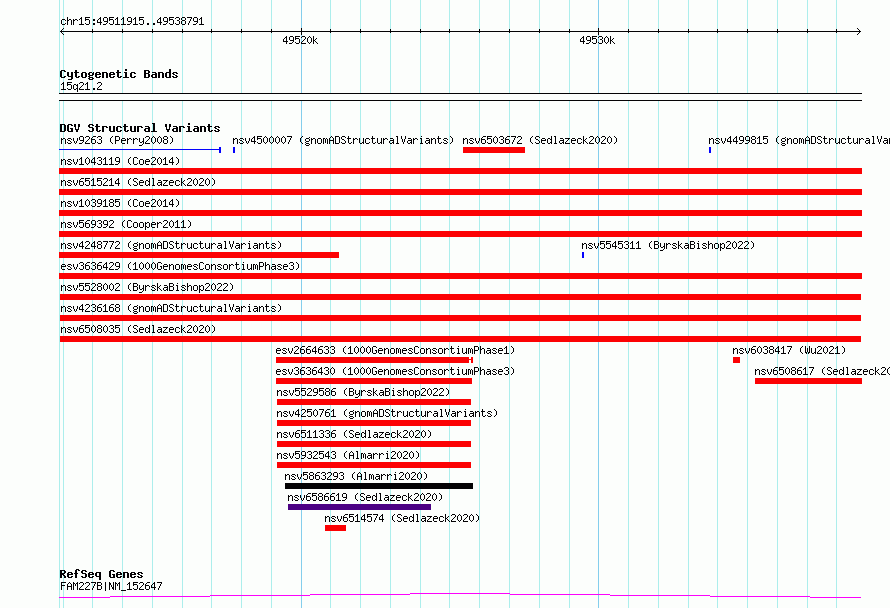
Task: Select the 15q21.2 cytogenetic band label
Action: 81,86
